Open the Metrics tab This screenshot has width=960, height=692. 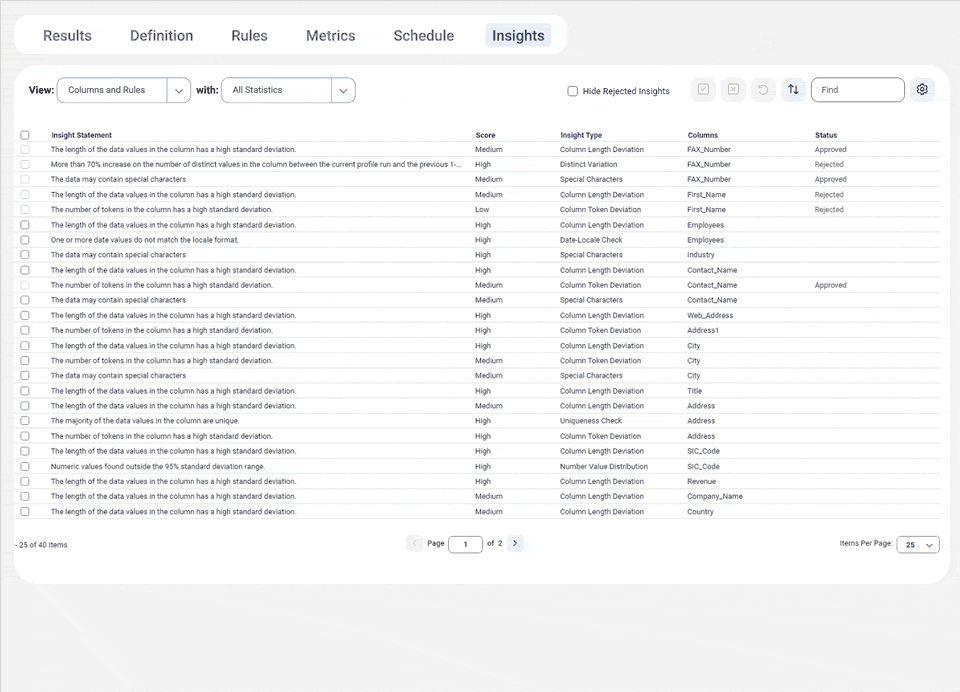coord(330,35)
